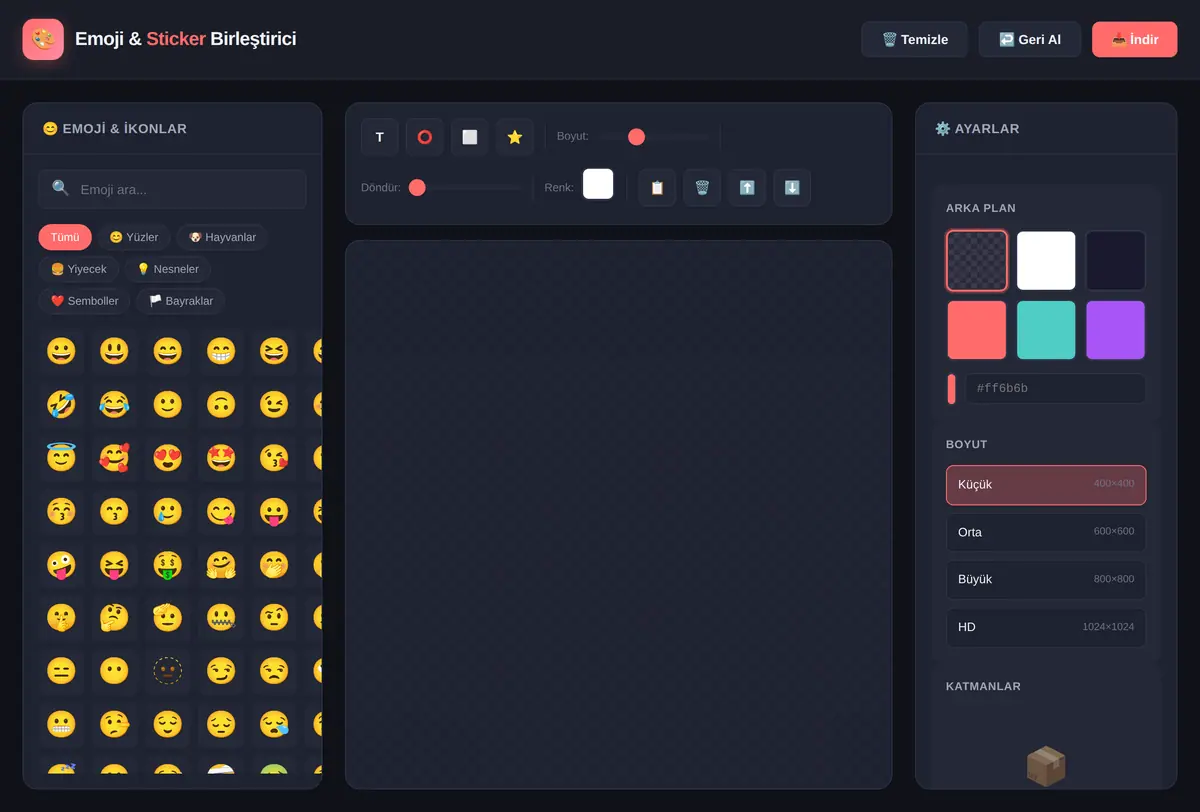This screenshot has width=1200, height=812.
Task: Pick the halo angel face emoji
Action: click(x=61, y=458)
